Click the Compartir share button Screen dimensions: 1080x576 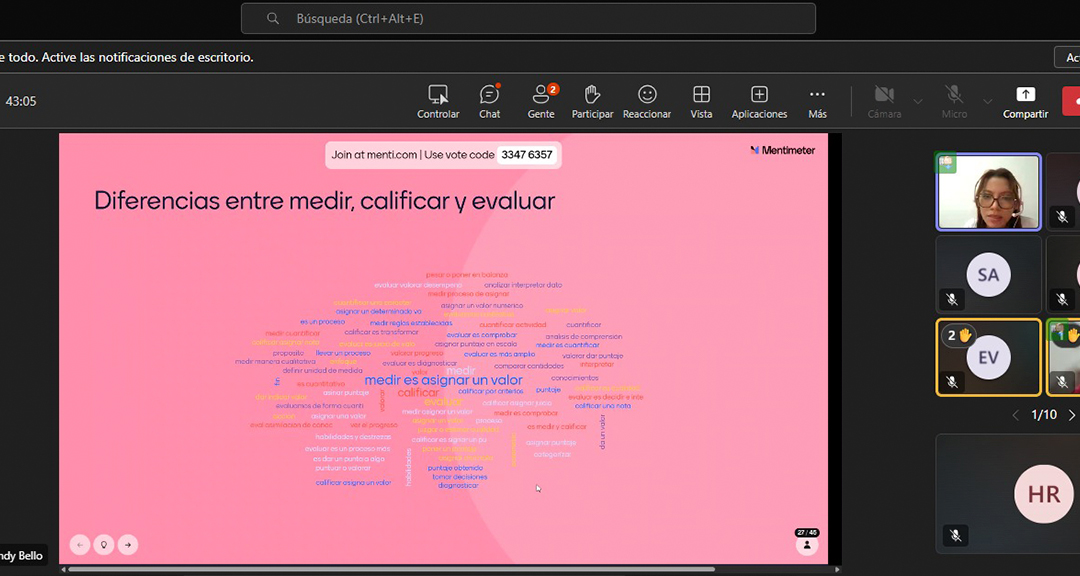[1026, 101]
